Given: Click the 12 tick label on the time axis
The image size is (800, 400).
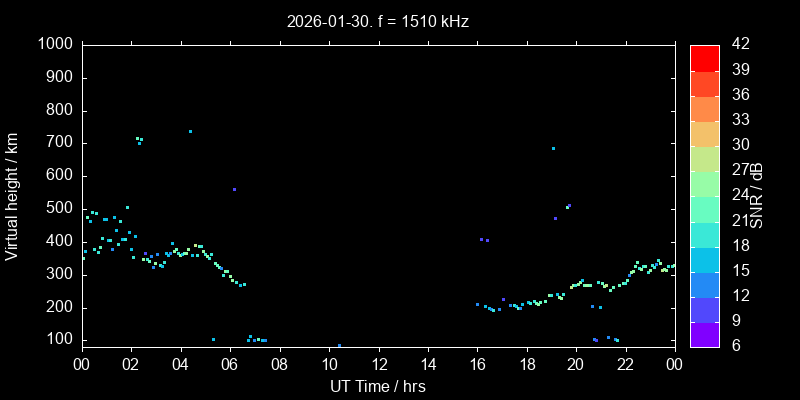Looking at the screenshot, I should pos(378,364).
